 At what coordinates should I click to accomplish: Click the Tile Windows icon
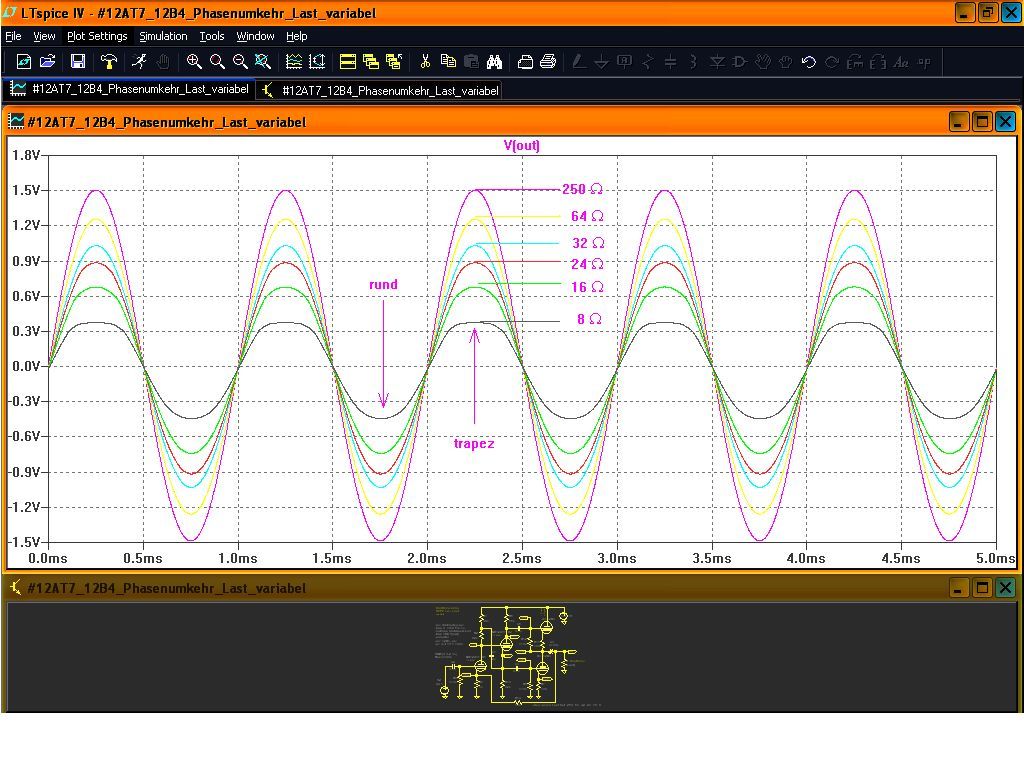tap(348, 62)
